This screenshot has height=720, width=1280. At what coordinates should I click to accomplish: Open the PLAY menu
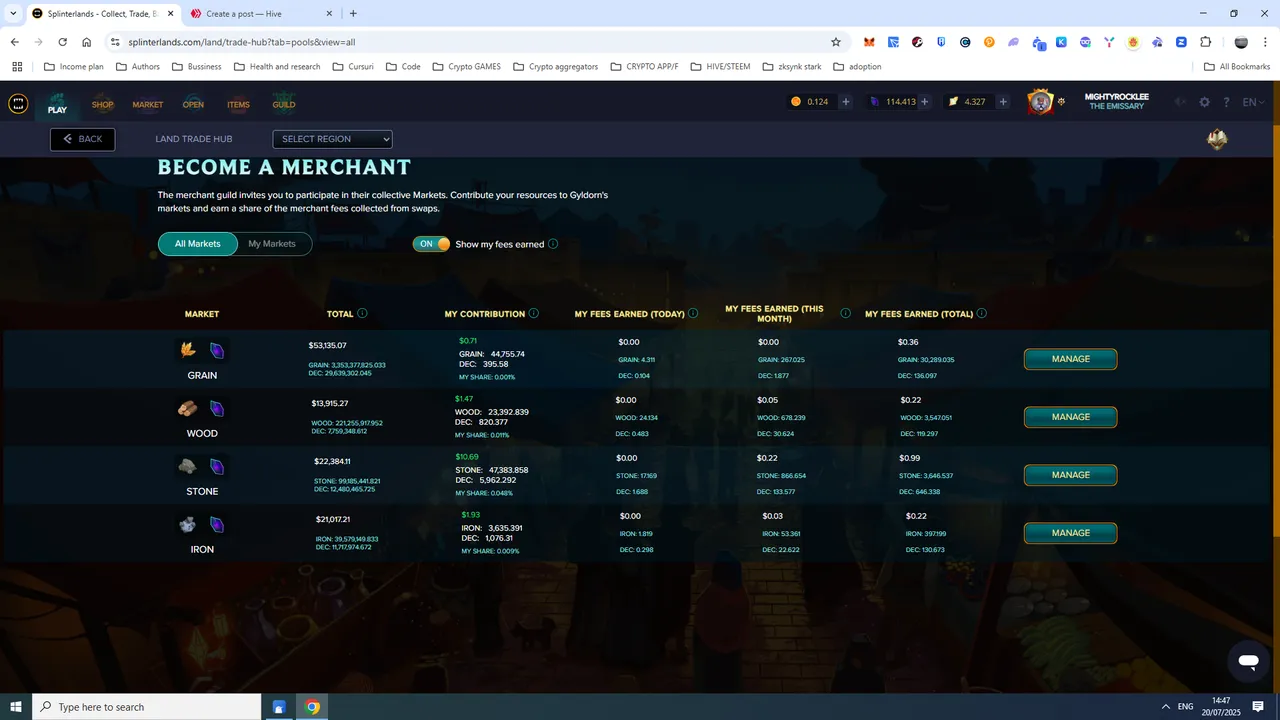tap(57, 104)
